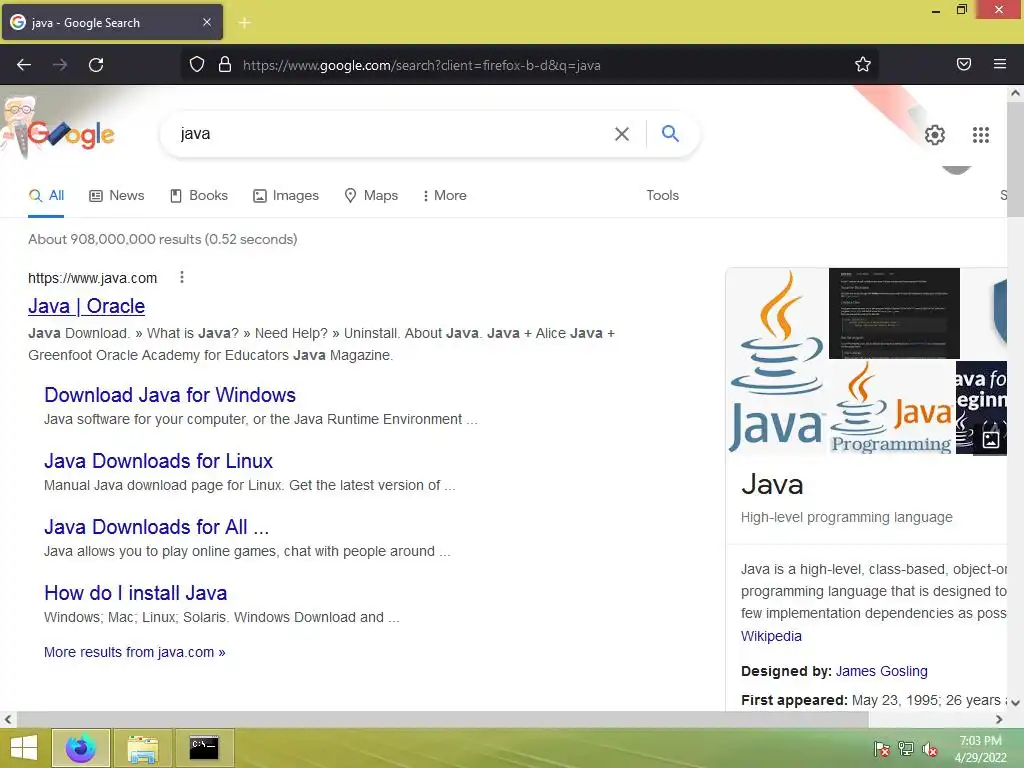1024x768 pixels.
Task: Click inside the Google search box
Action: [392, 134]
